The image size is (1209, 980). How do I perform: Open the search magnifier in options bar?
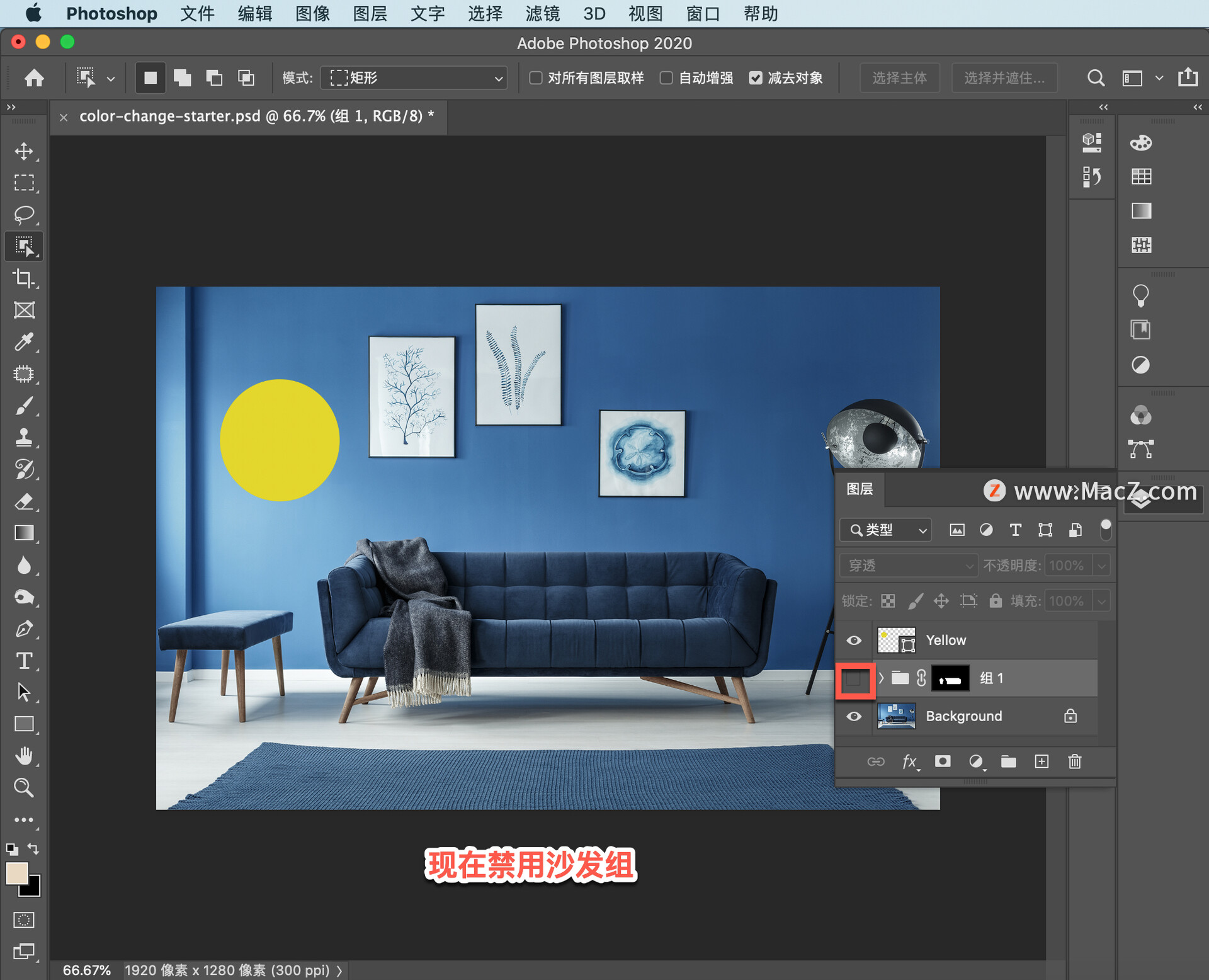click(1096, 78)
